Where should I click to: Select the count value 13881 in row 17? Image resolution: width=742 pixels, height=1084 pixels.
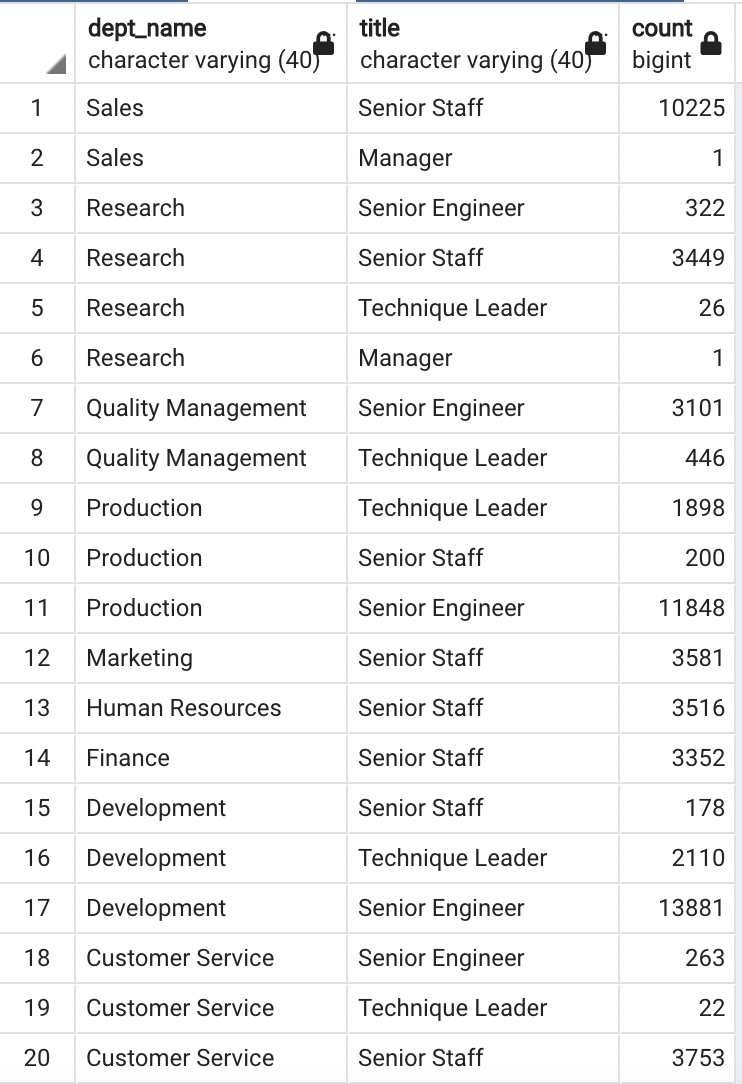pyautogui.click(x=693, y=908)
